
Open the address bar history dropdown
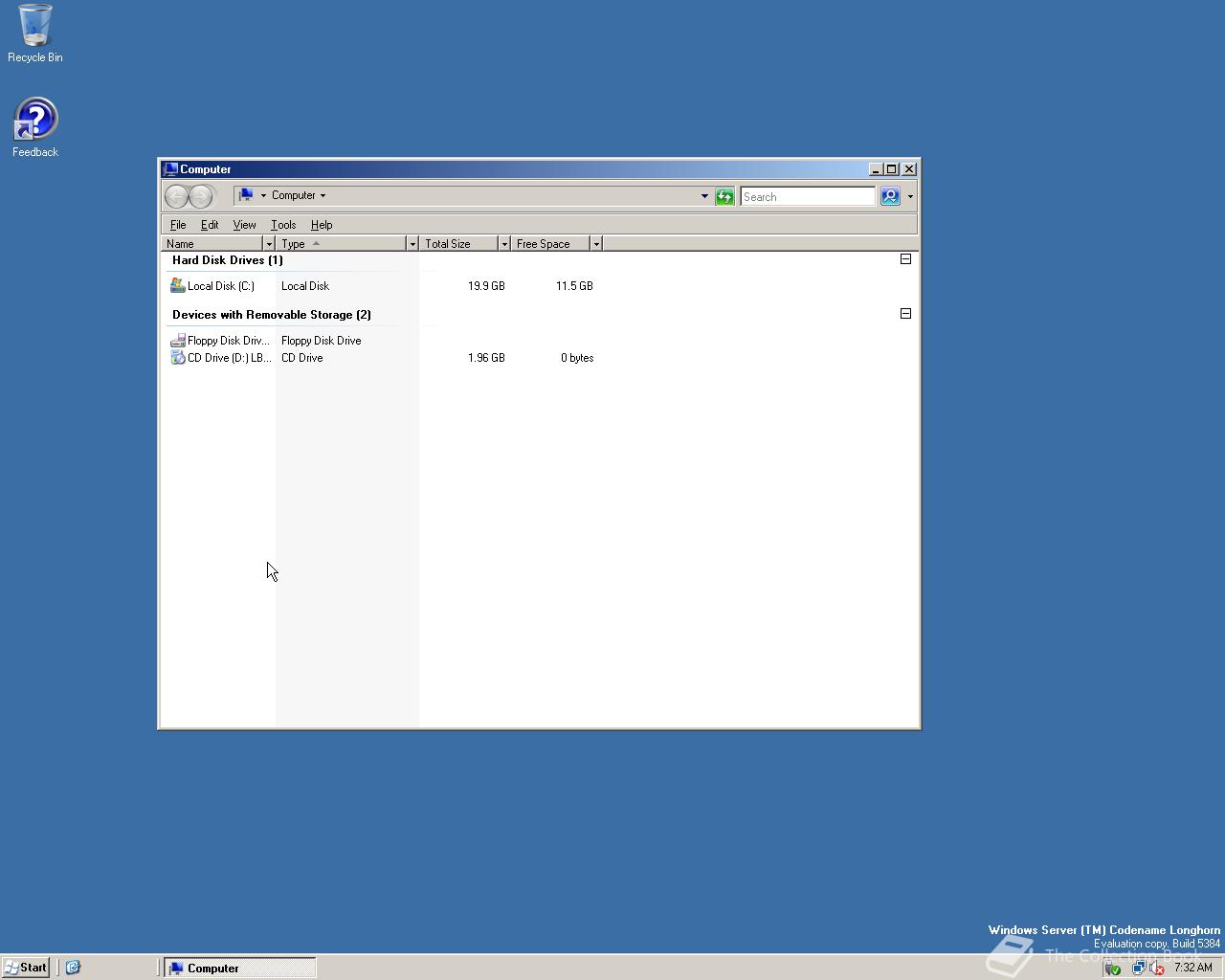[x=704, y=196]
